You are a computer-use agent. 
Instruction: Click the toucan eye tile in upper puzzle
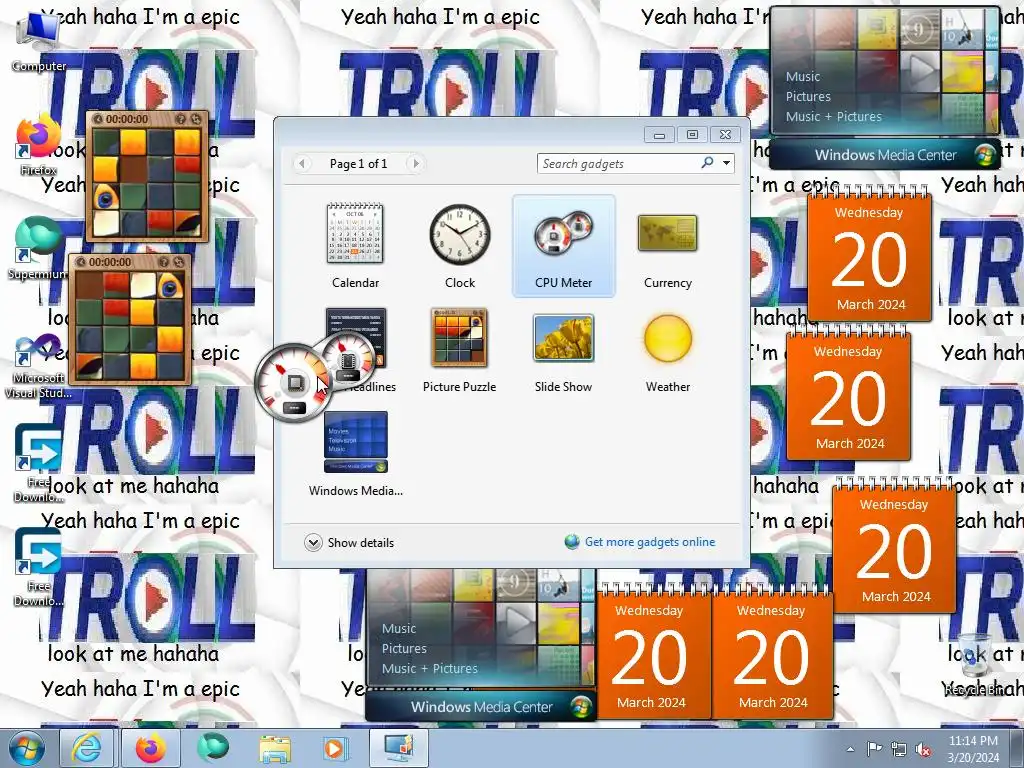(105, 197)
